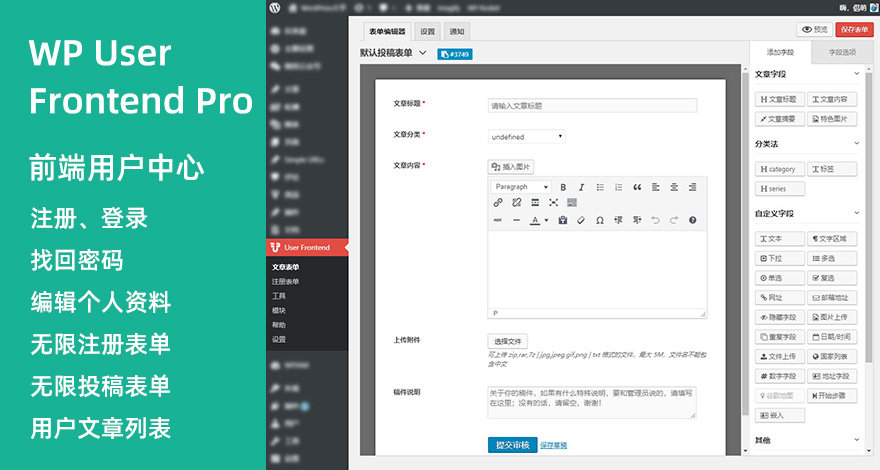Add the 特色图片 field
880x470 pixels.
point(832,119)
